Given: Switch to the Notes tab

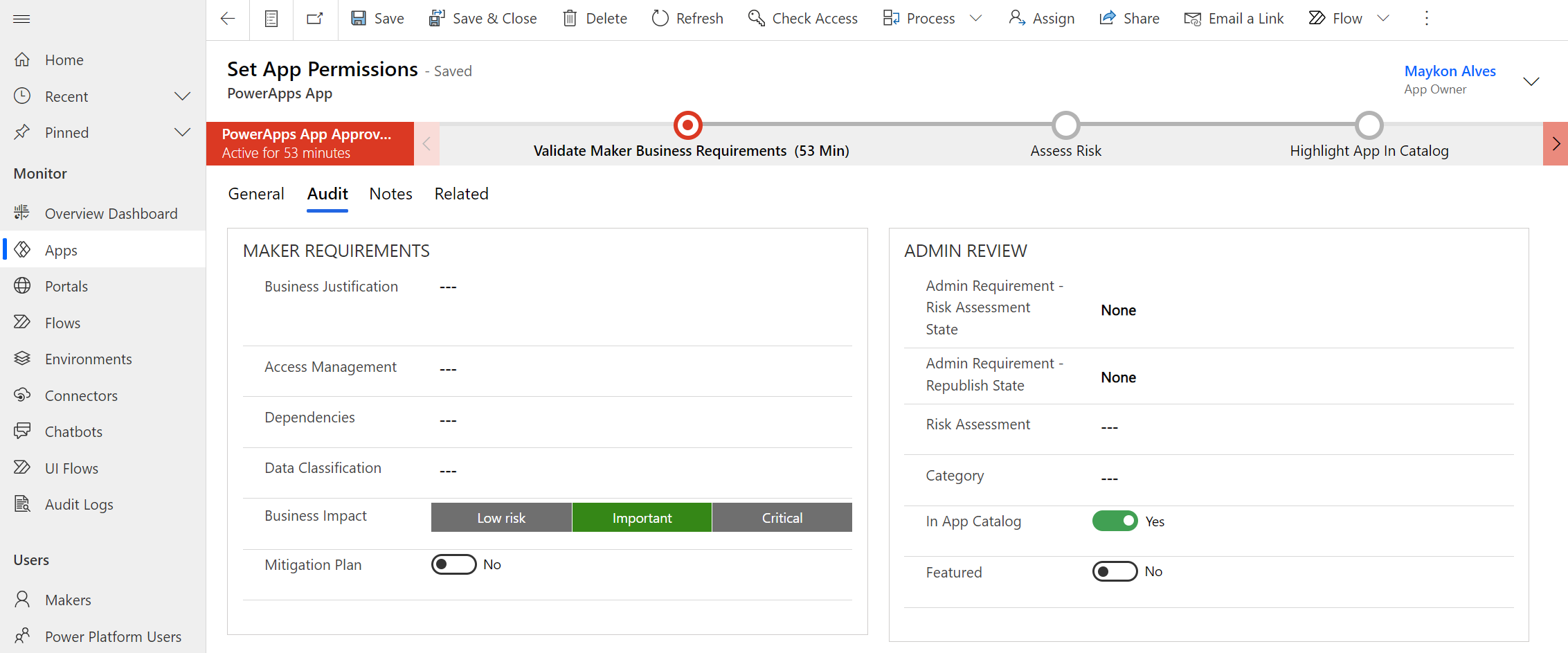Looking at the screenshot, I should [390, 194].
